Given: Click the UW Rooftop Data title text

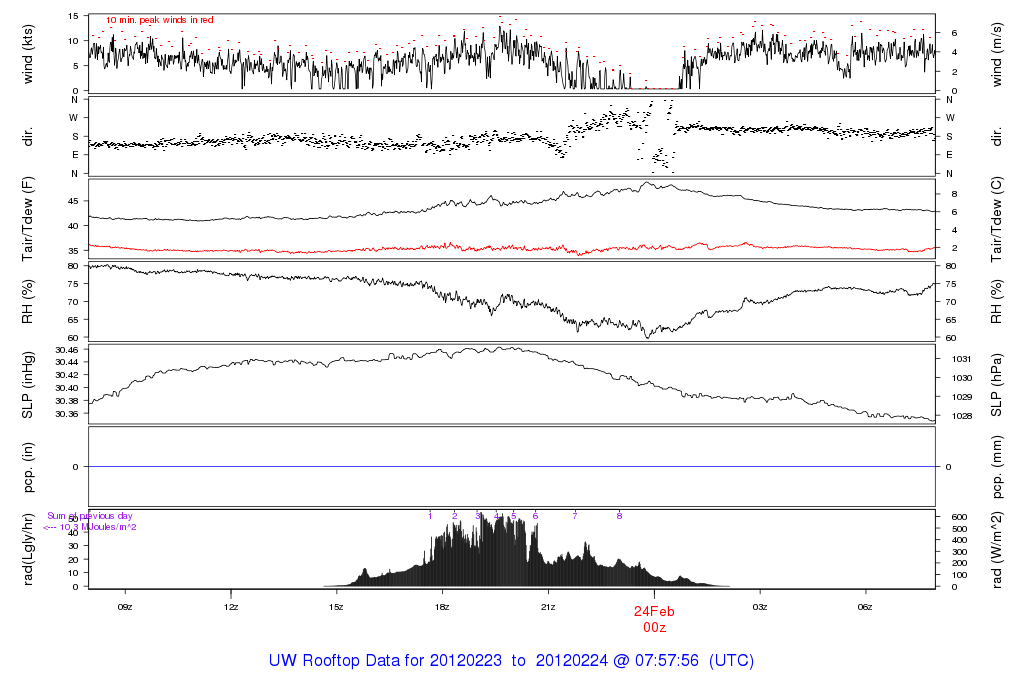Looking at the screenshot, I should point(511,661).
